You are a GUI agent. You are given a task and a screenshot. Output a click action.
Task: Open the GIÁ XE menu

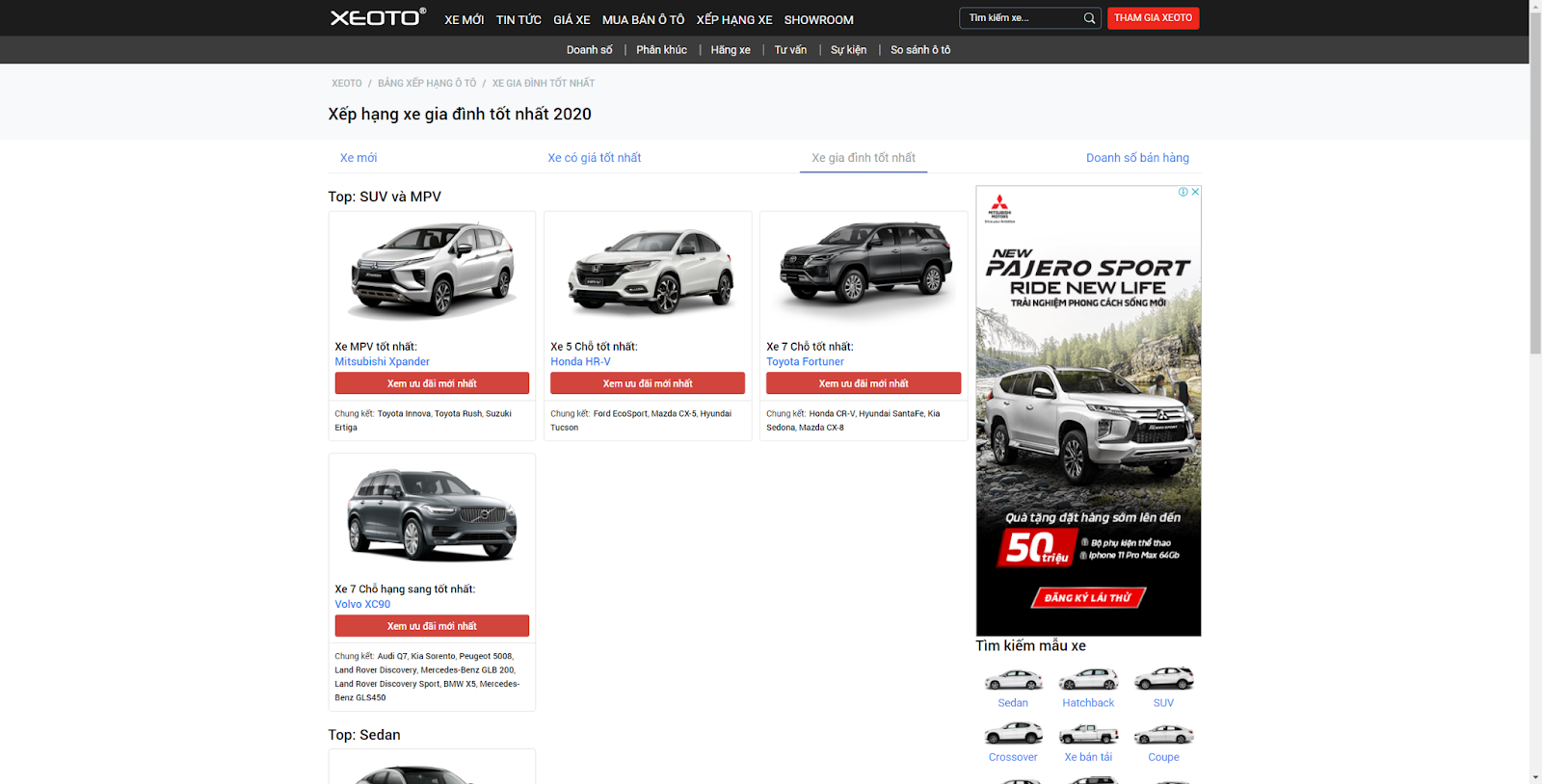572,19
